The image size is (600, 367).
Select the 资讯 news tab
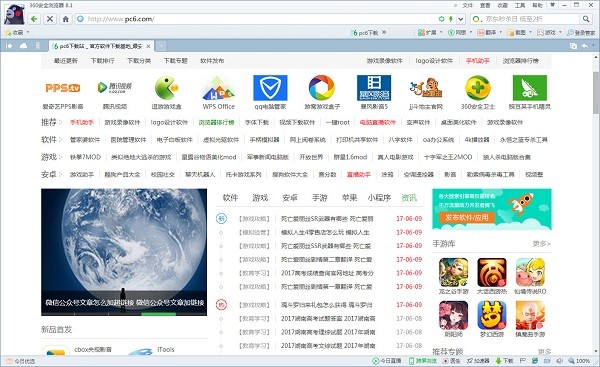click(x=409, y=198)
